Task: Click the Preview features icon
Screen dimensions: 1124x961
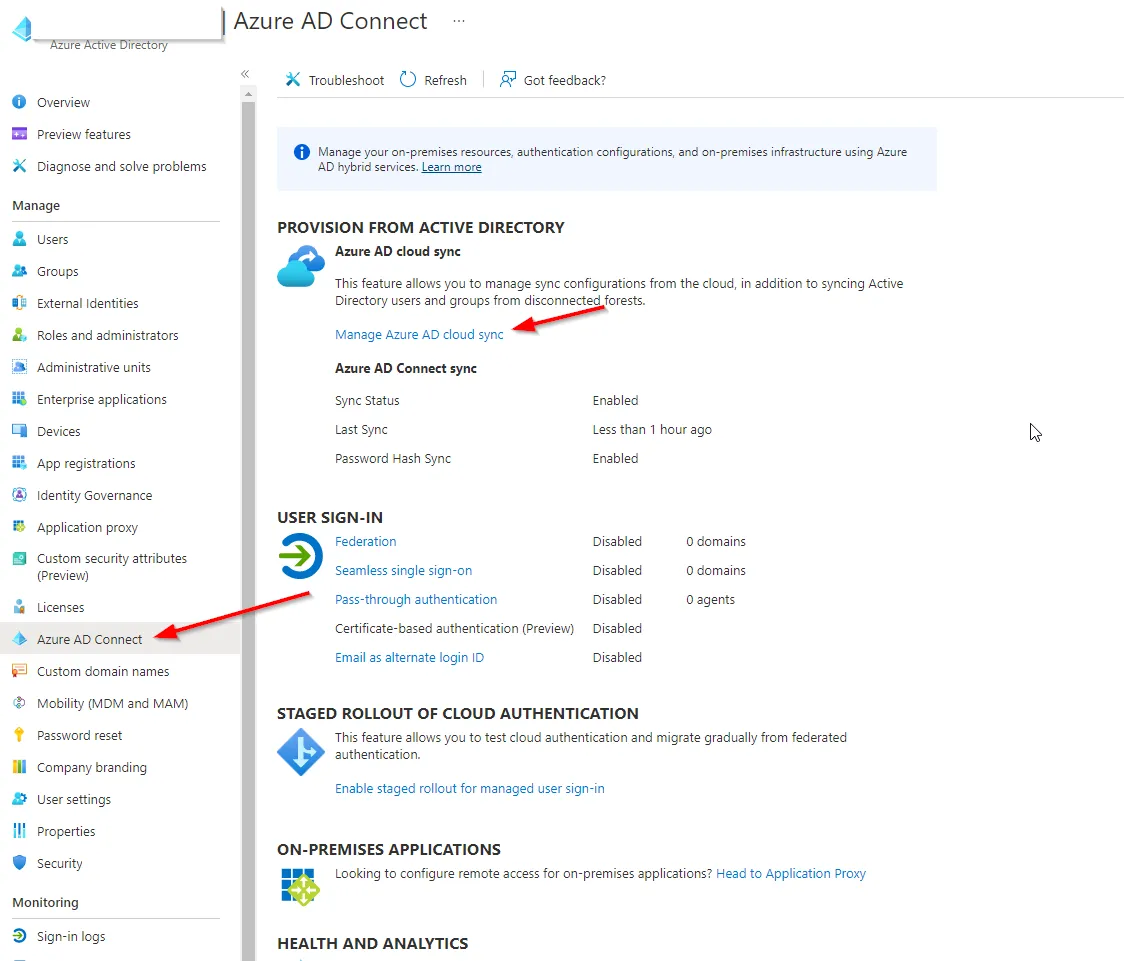Action: pyautogui.click(x=19, y=134)
